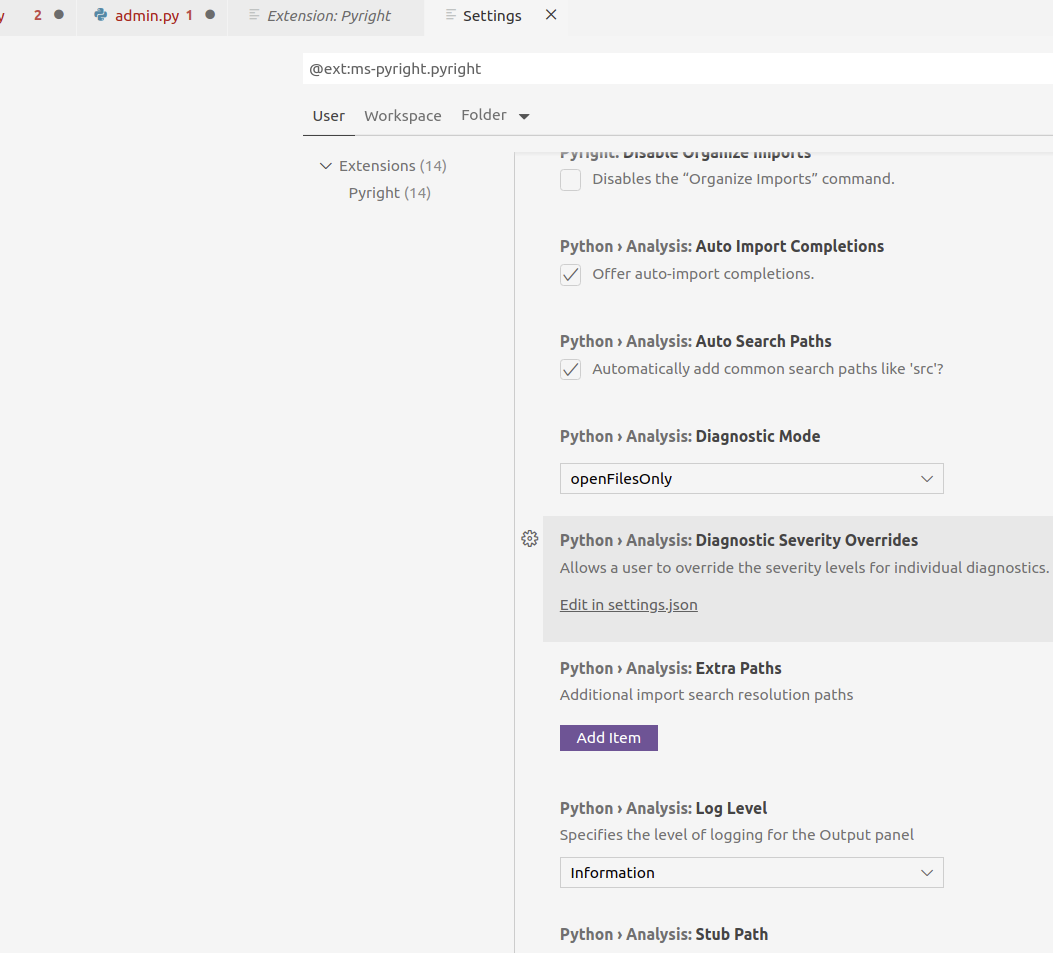Screen dimensions: 1053x953
Task: Open the Log Level dropdown showing Information
Action: pos(751,872)
